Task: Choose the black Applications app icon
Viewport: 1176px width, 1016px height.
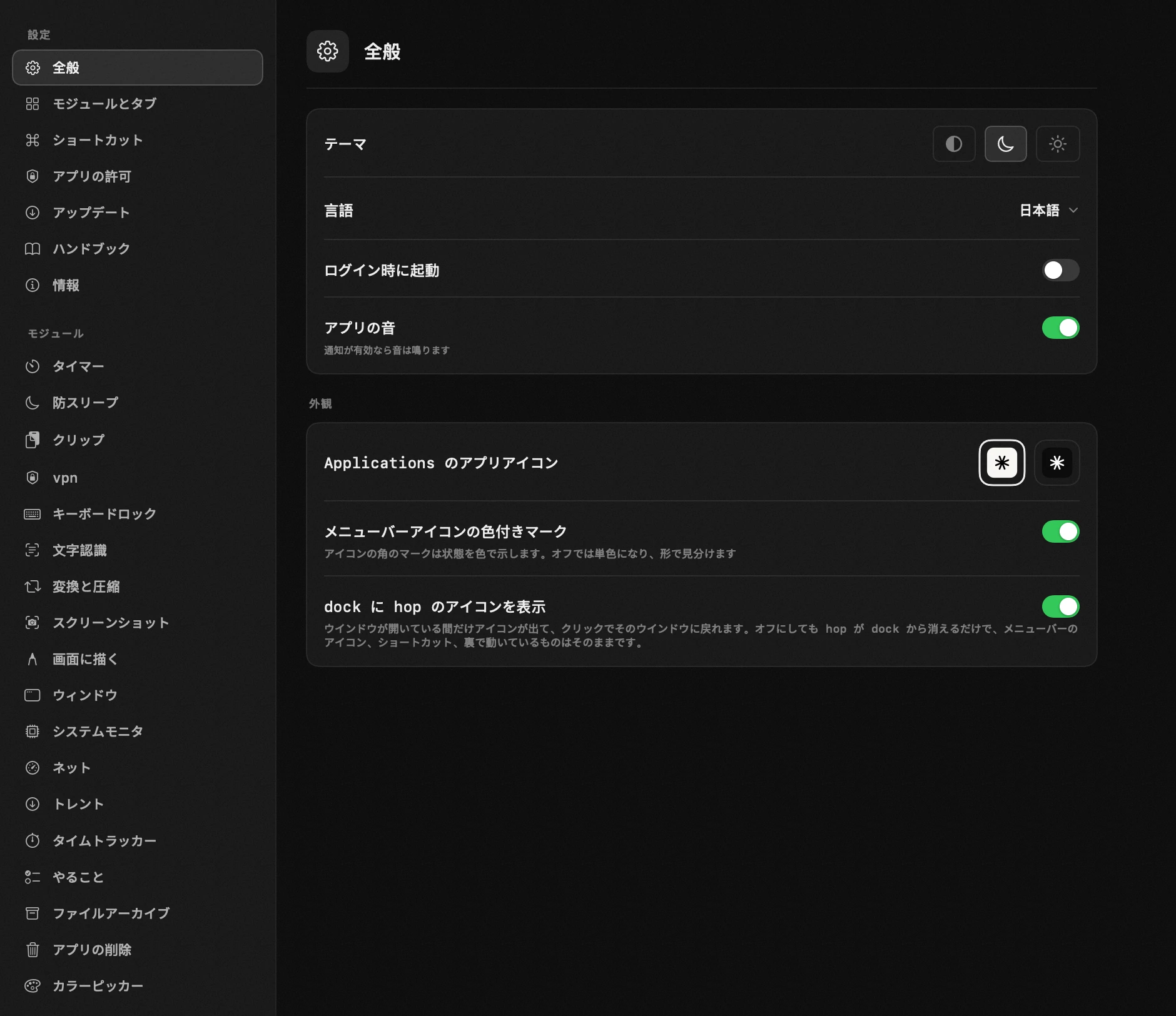Action: 1057,463
